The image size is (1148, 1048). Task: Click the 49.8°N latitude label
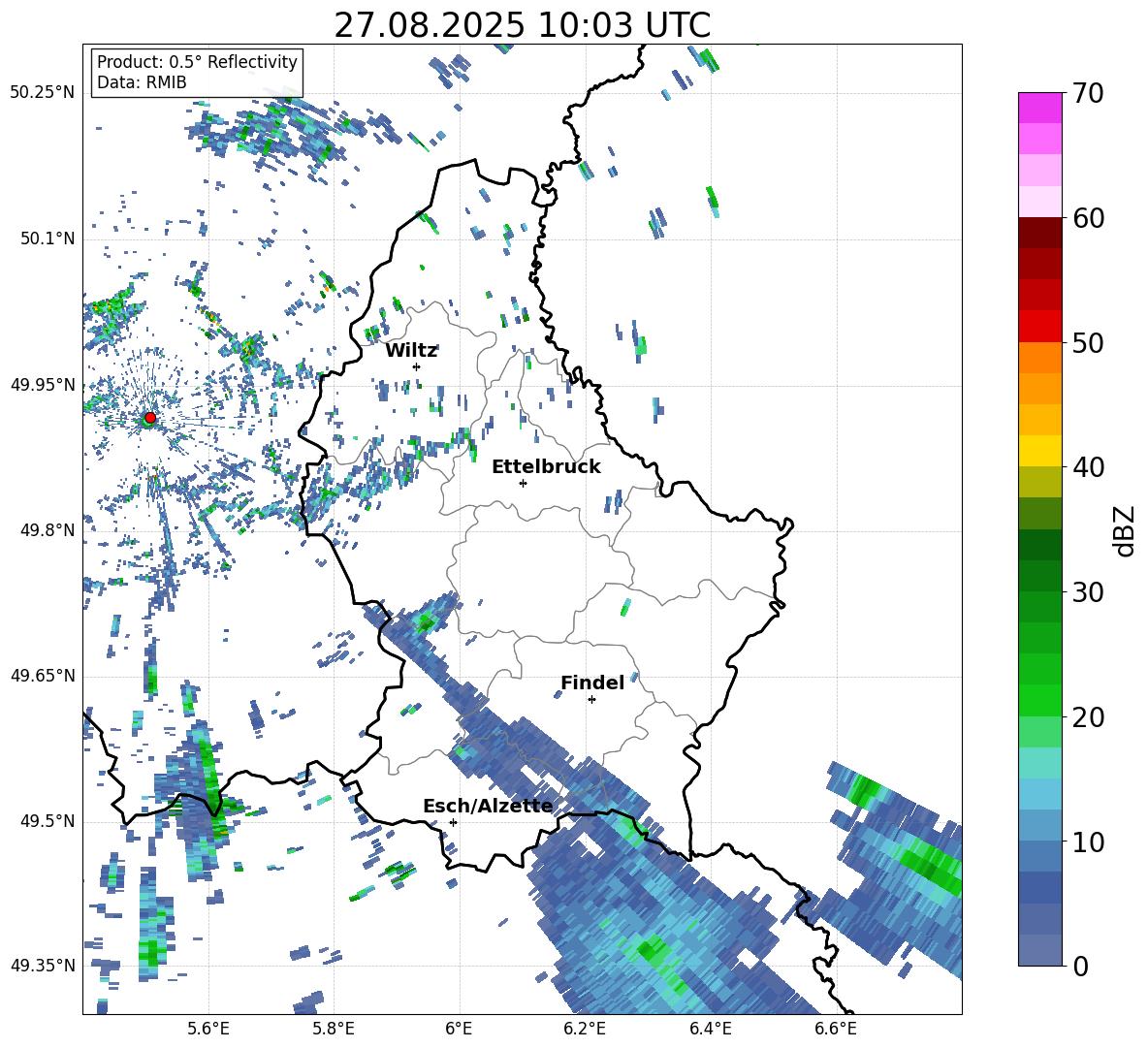pyautogui.click(x=48, y=530)
